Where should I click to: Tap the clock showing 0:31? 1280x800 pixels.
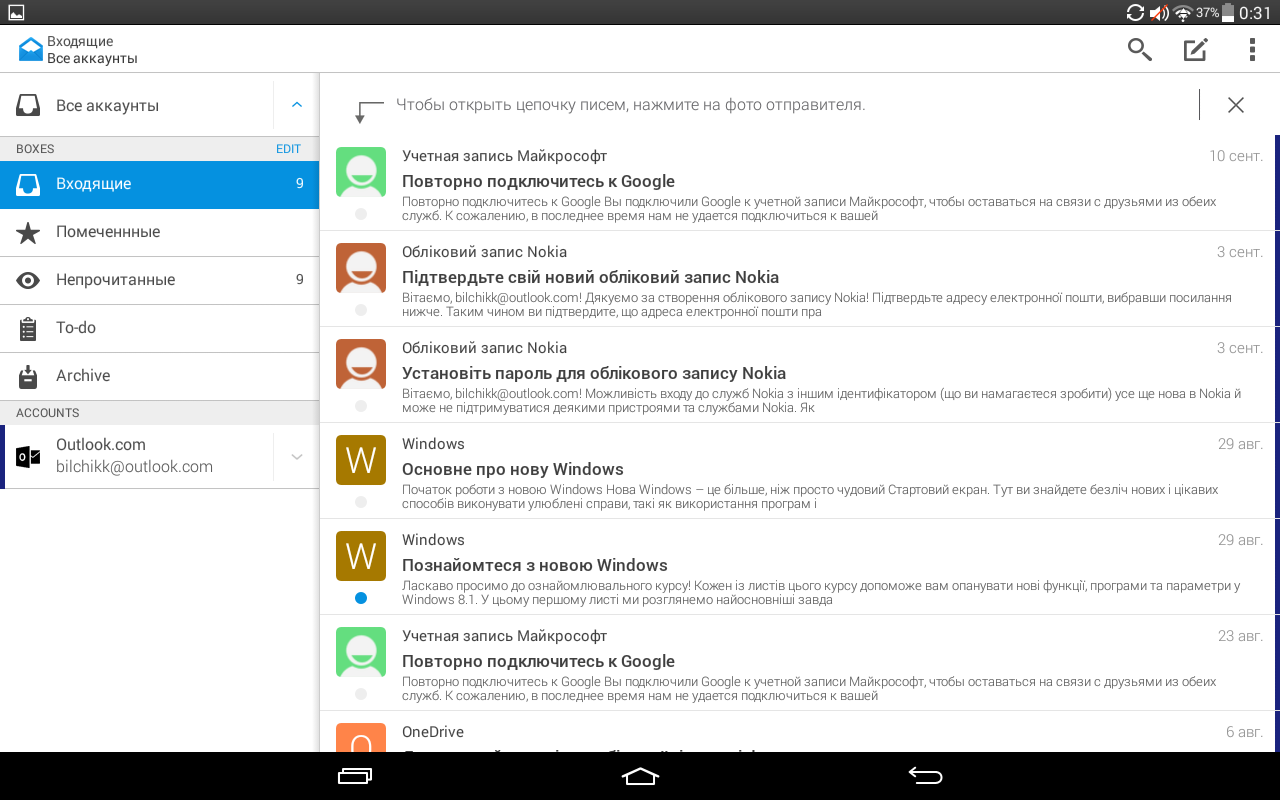coord(1255,13)
